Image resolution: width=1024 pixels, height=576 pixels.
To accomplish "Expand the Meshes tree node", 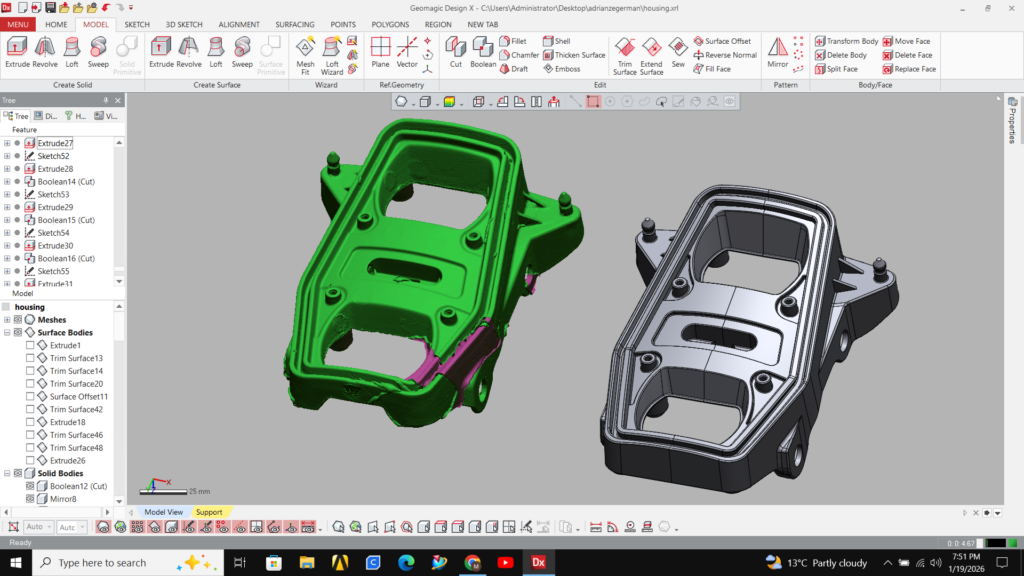I will 7,320.
